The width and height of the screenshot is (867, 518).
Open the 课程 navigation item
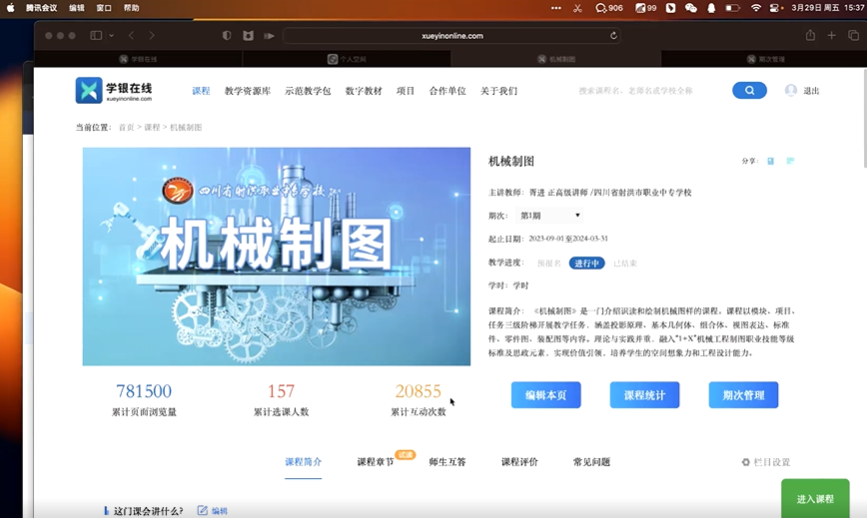tap(201, 91)
